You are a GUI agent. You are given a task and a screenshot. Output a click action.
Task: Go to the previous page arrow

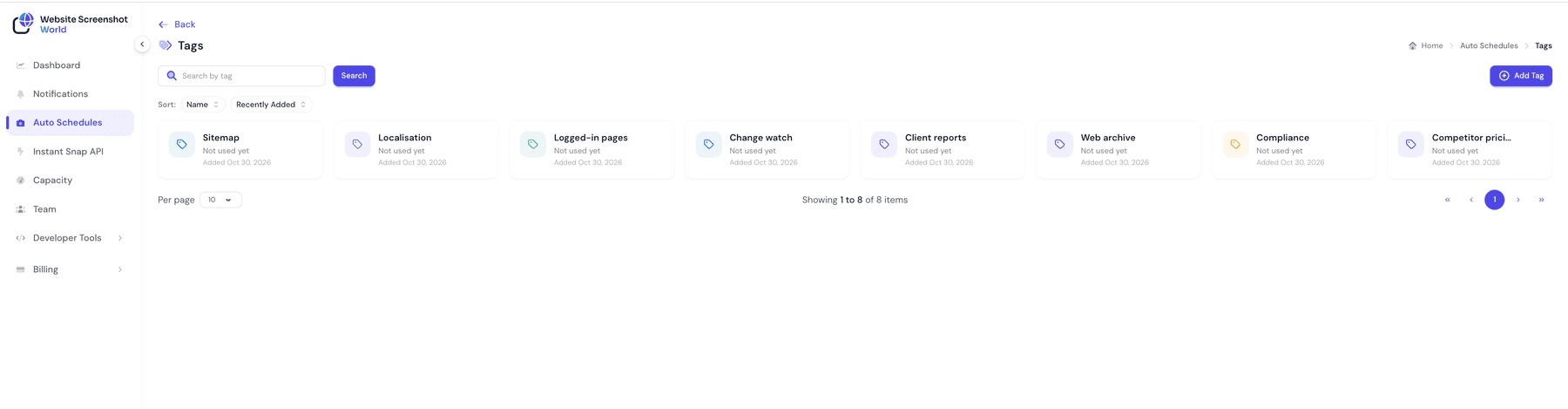[x=1471, y=200]
